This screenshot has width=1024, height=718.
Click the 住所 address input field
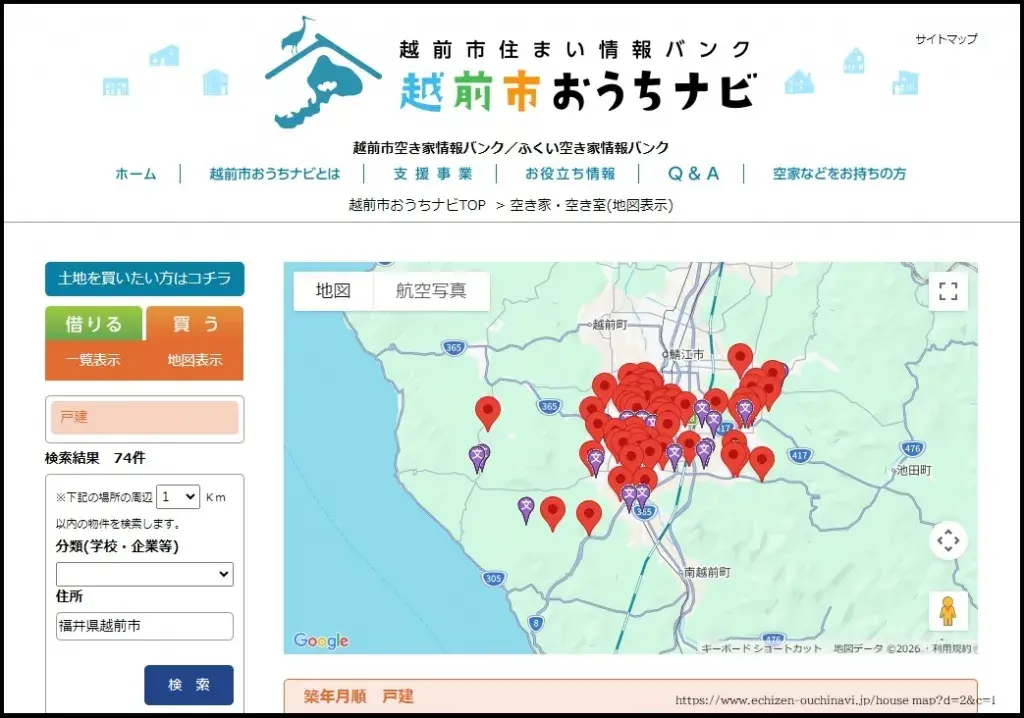coord(144,626)
